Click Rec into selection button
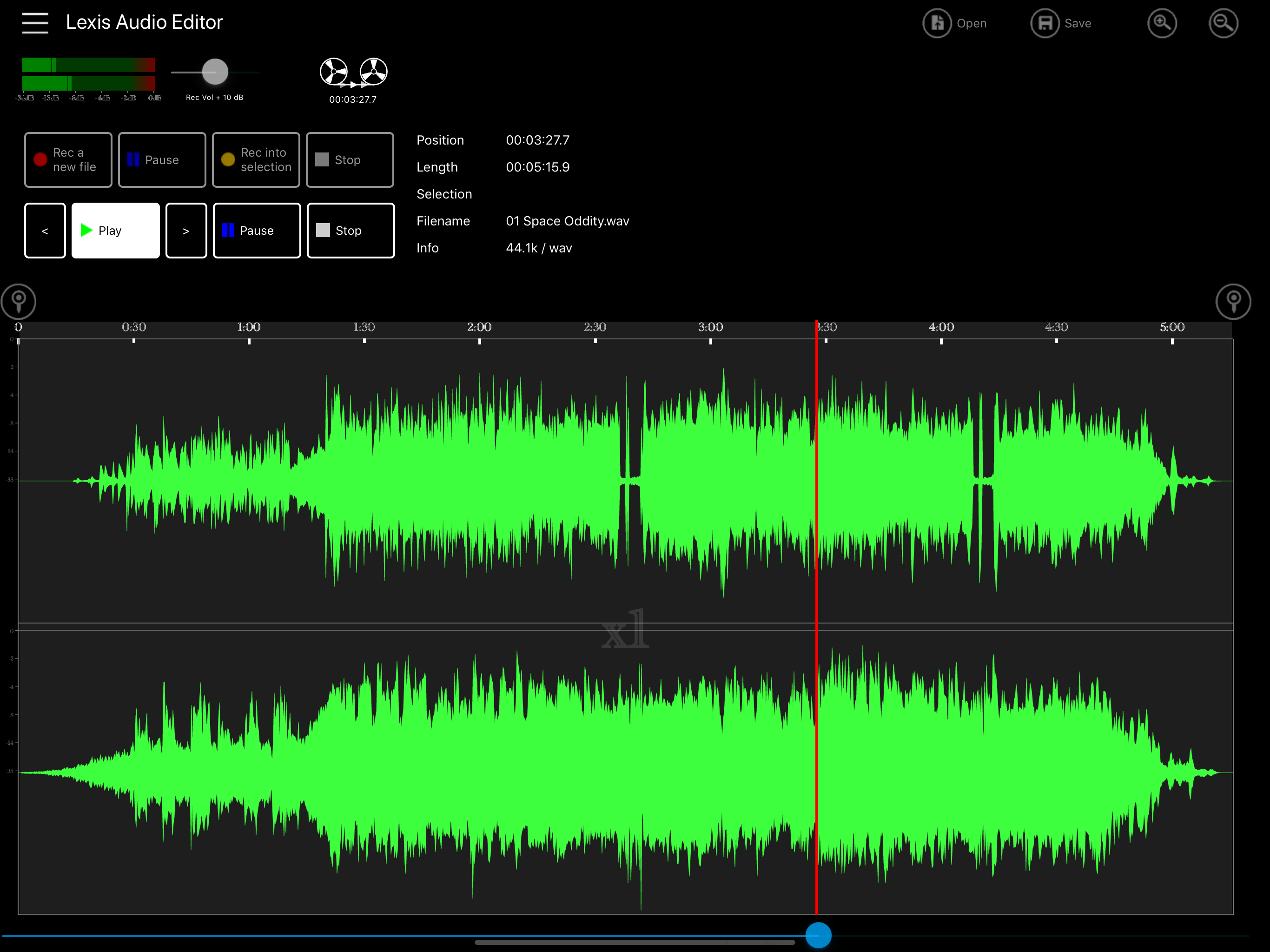Image resolution: width=1270 pixels, height=952 pixels. point(256,159)
